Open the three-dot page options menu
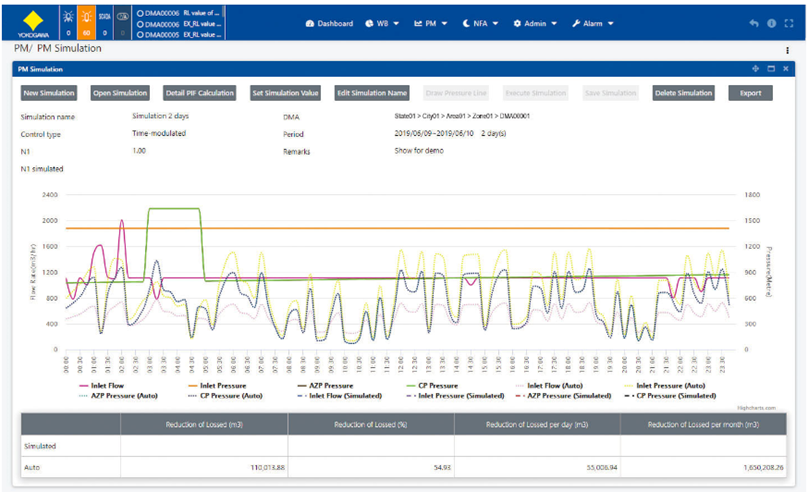 point(788,49)
